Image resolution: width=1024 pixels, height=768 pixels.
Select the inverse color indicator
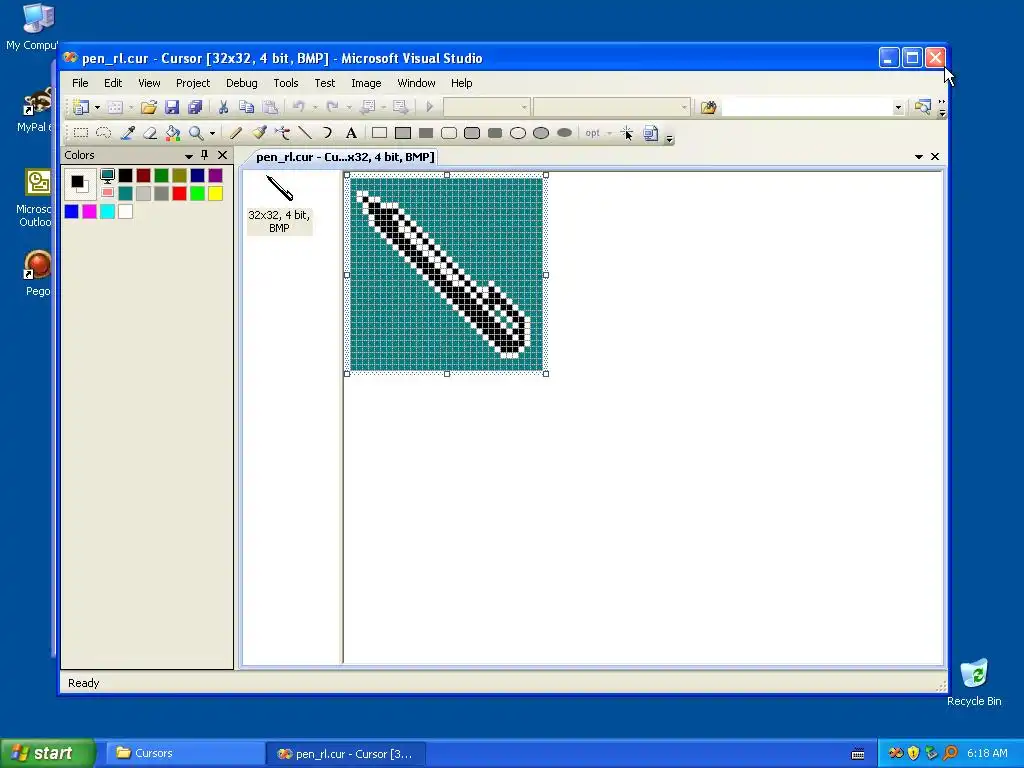point(108,193)
